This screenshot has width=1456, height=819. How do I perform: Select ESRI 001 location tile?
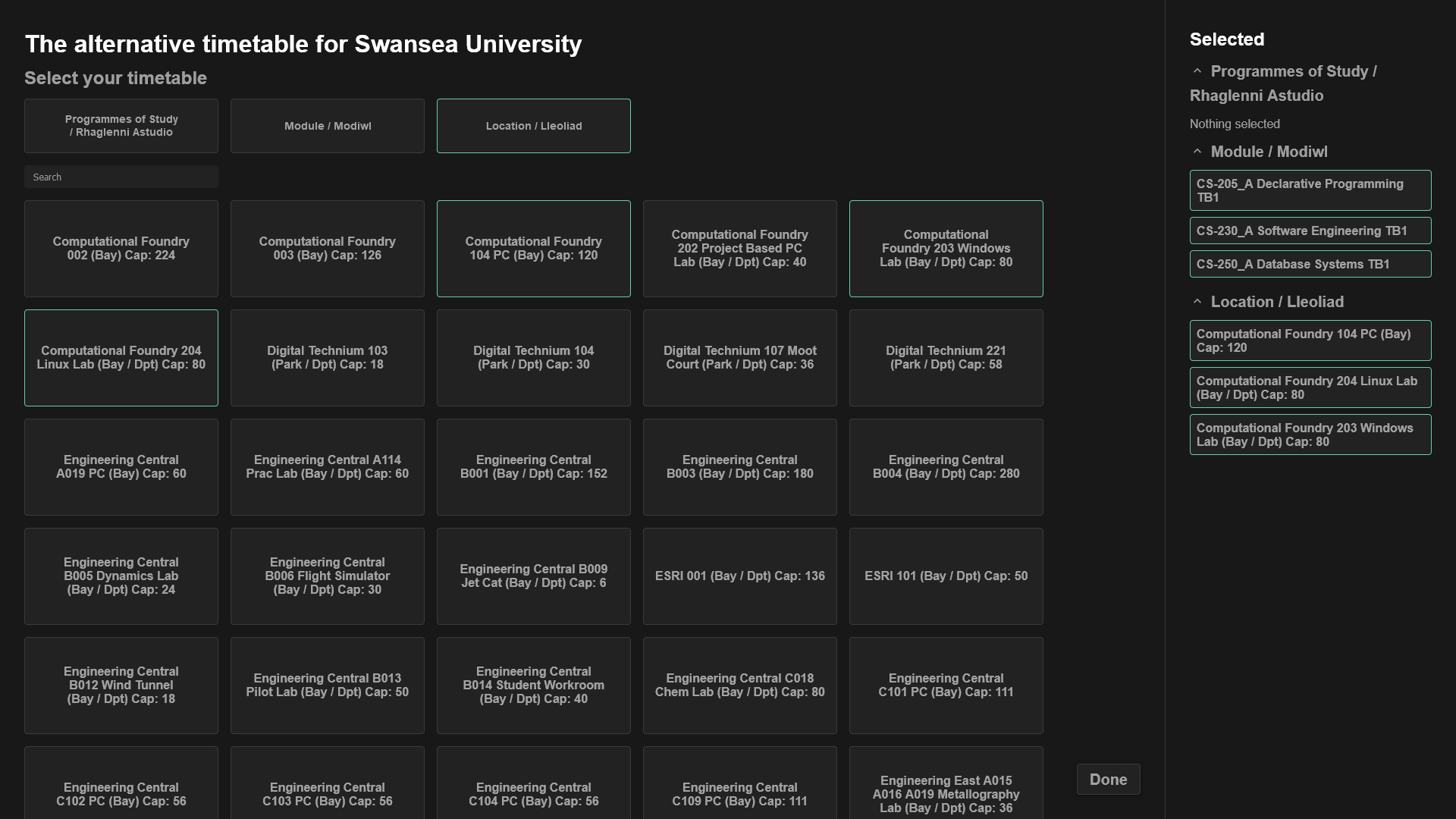pyautogui.click(x=740, y=576)
